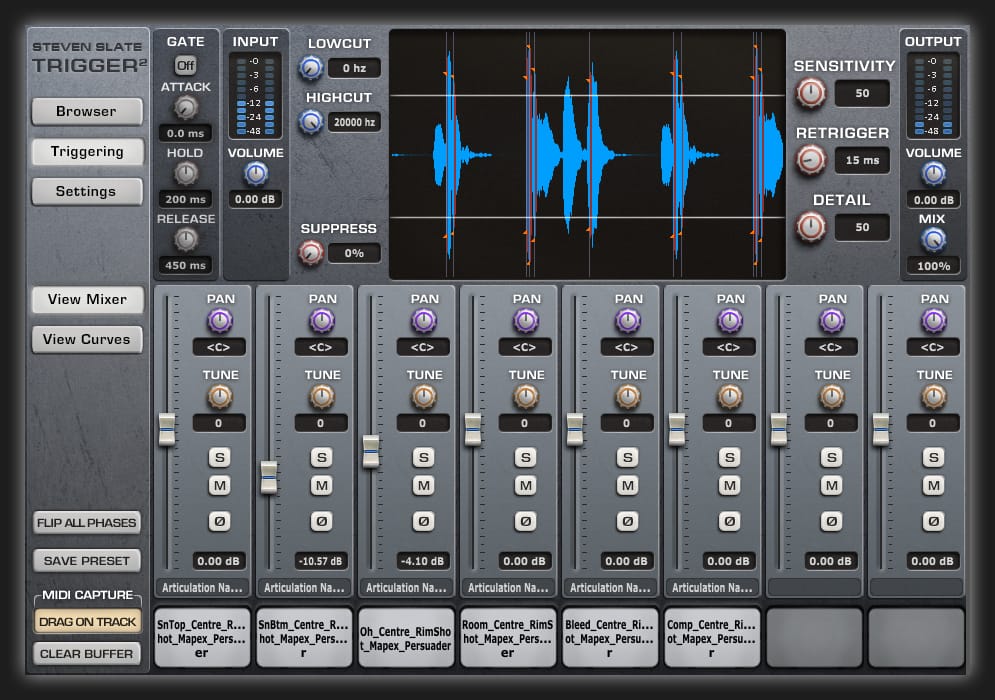
Task: Flip phase on SnTop channel
Action: tap(220, 522)
